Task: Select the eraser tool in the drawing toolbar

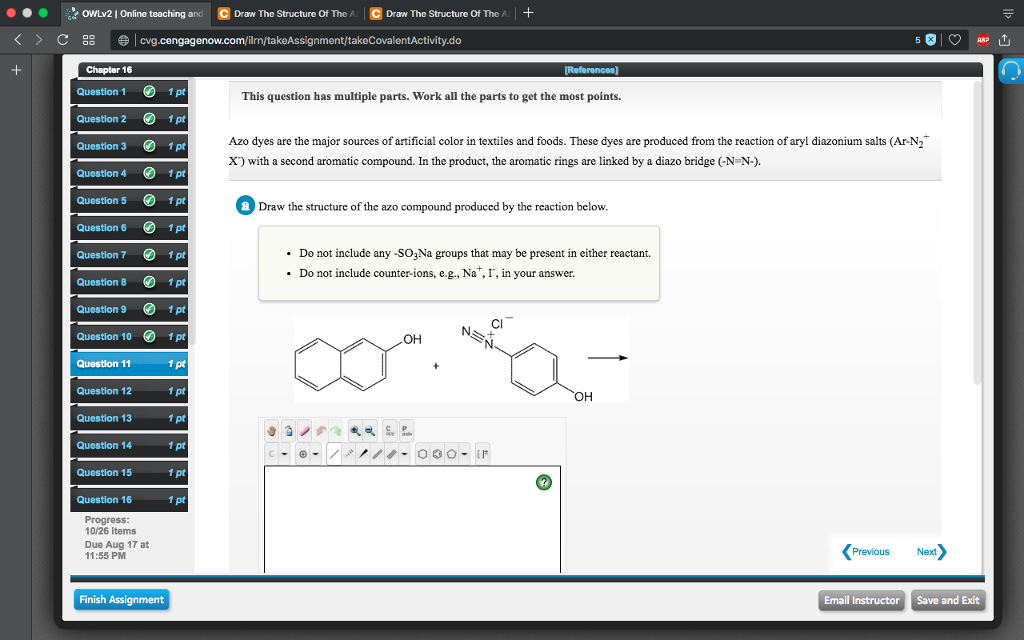Action: click(303, 429)
